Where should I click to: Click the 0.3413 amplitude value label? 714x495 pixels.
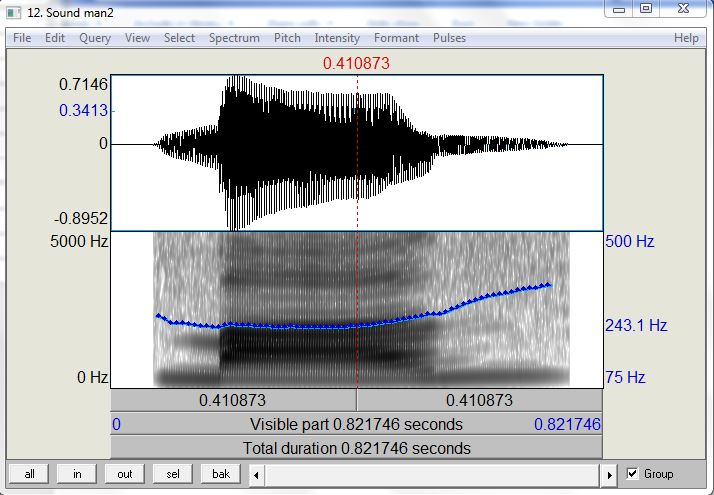[83, 110]
